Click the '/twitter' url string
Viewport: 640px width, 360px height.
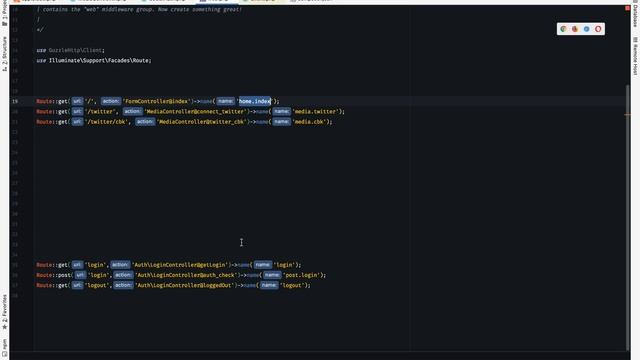(100, 111)
